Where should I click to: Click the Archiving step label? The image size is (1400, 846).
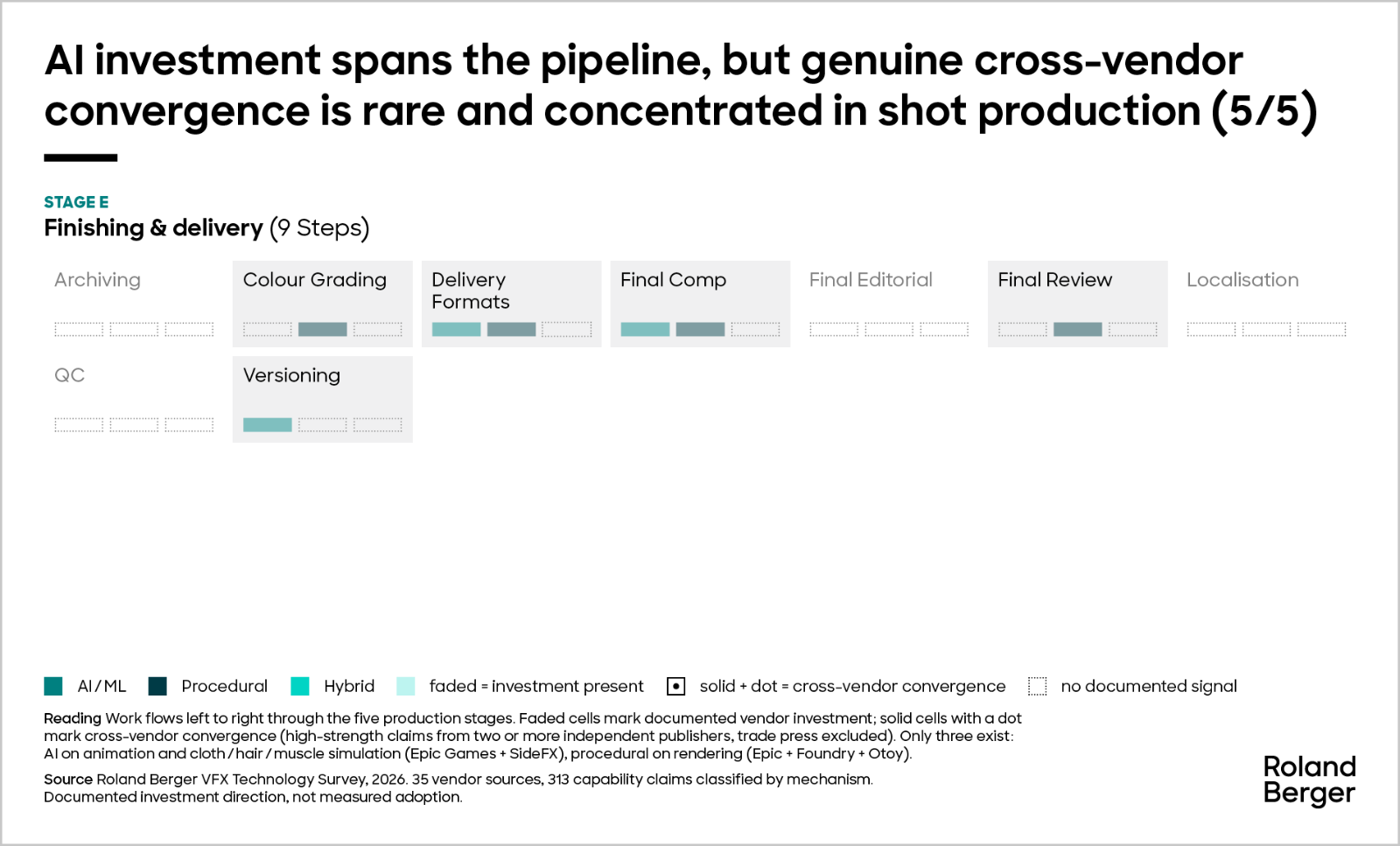[97, 280]
